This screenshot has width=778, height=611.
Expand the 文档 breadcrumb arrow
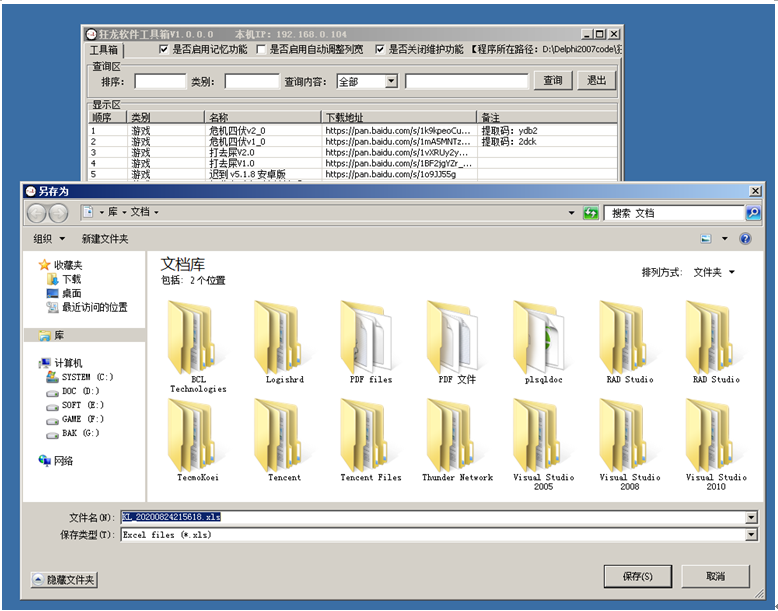pos(156,212)
